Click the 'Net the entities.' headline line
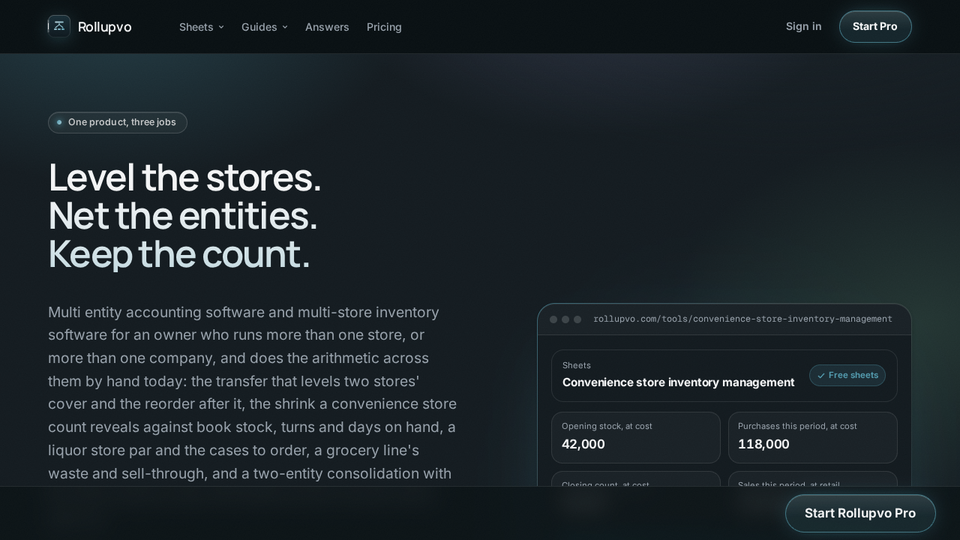 click(x=182, y=216)
